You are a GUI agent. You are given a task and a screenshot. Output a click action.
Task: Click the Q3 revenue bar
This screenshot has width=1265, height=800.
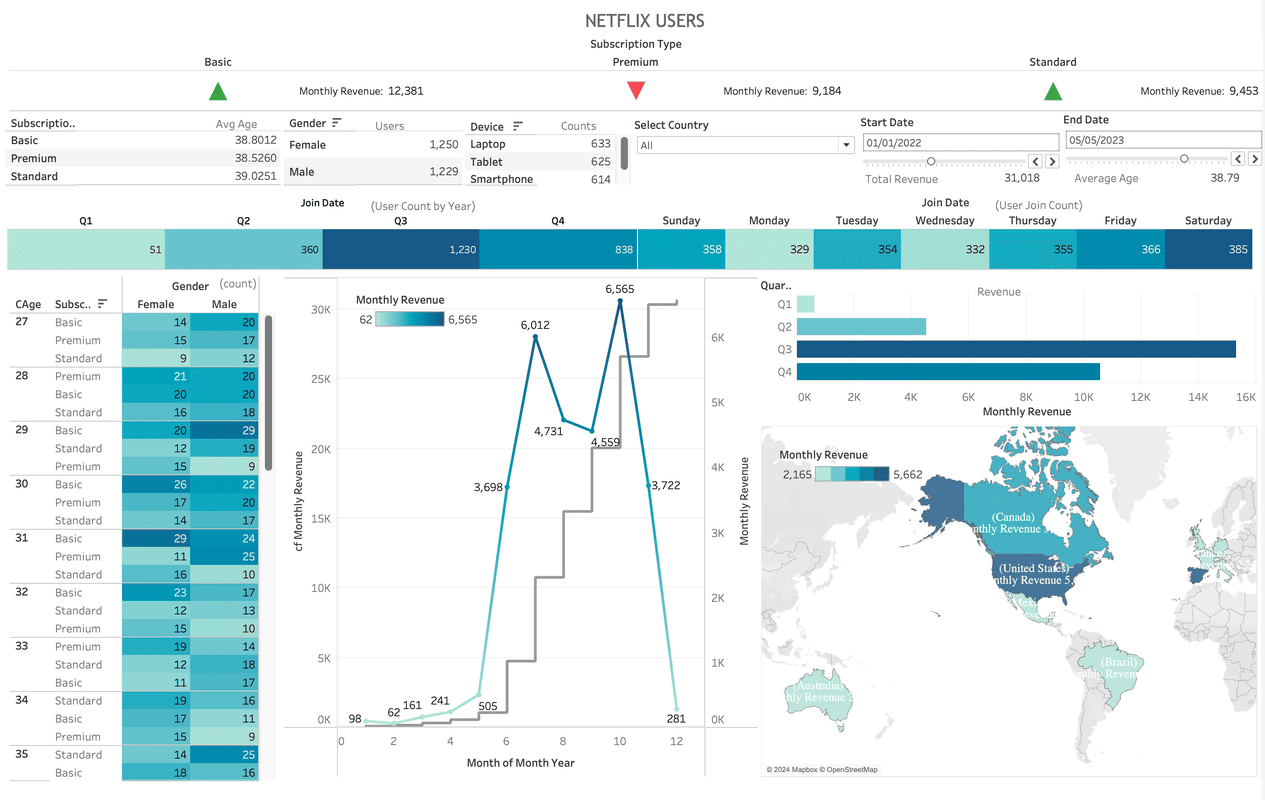tap(1016, 349)
